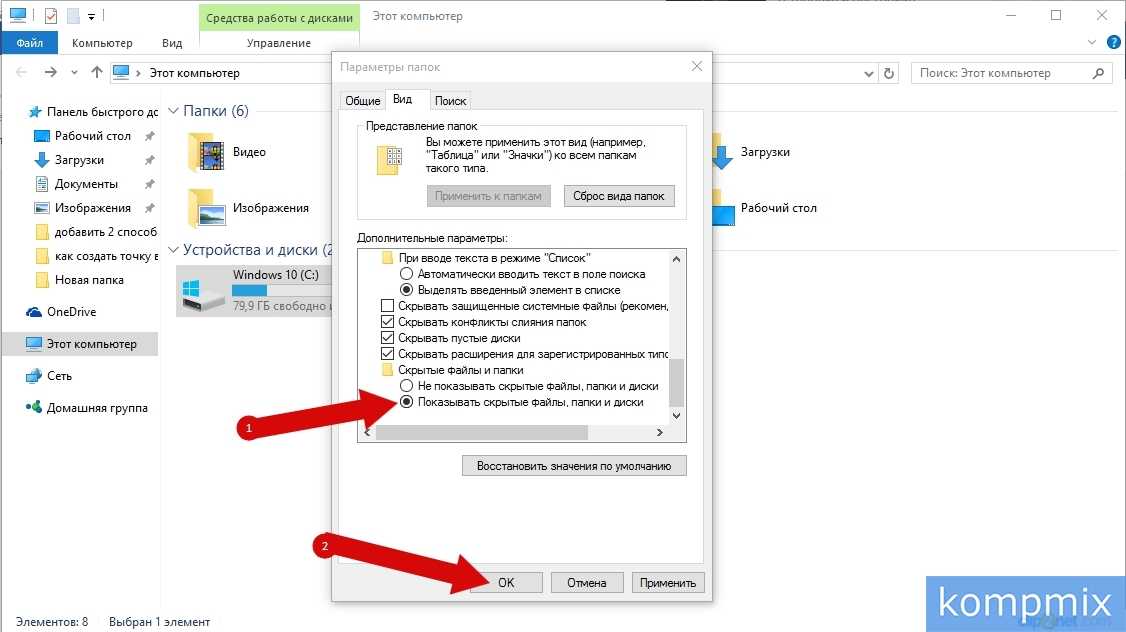Image resolution: width=1126 pixels, height=632 pixels.
Task: Click the Forward navigation arrow
Action: [50, 73]
